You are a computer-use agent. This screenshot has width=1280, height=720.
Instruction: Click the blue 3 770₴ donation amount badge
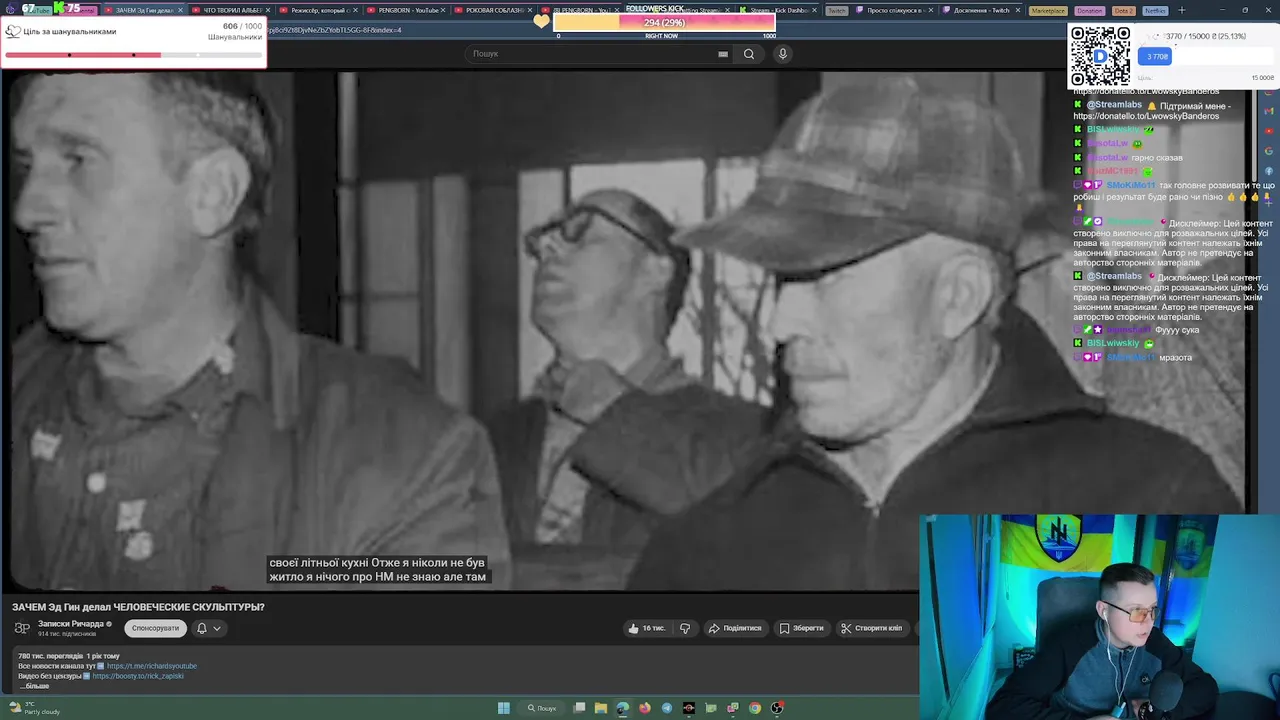point(1155,57)
